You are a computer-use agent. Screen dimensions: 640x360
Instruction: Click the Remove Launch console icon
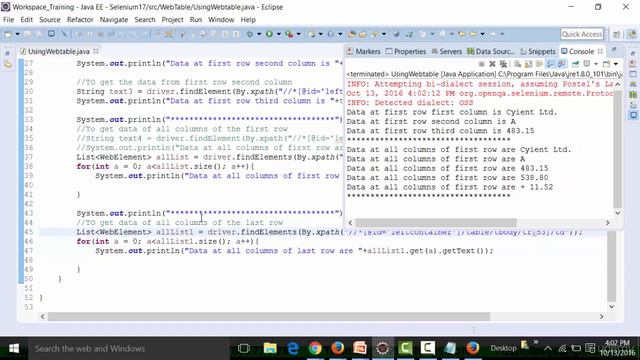493,64
